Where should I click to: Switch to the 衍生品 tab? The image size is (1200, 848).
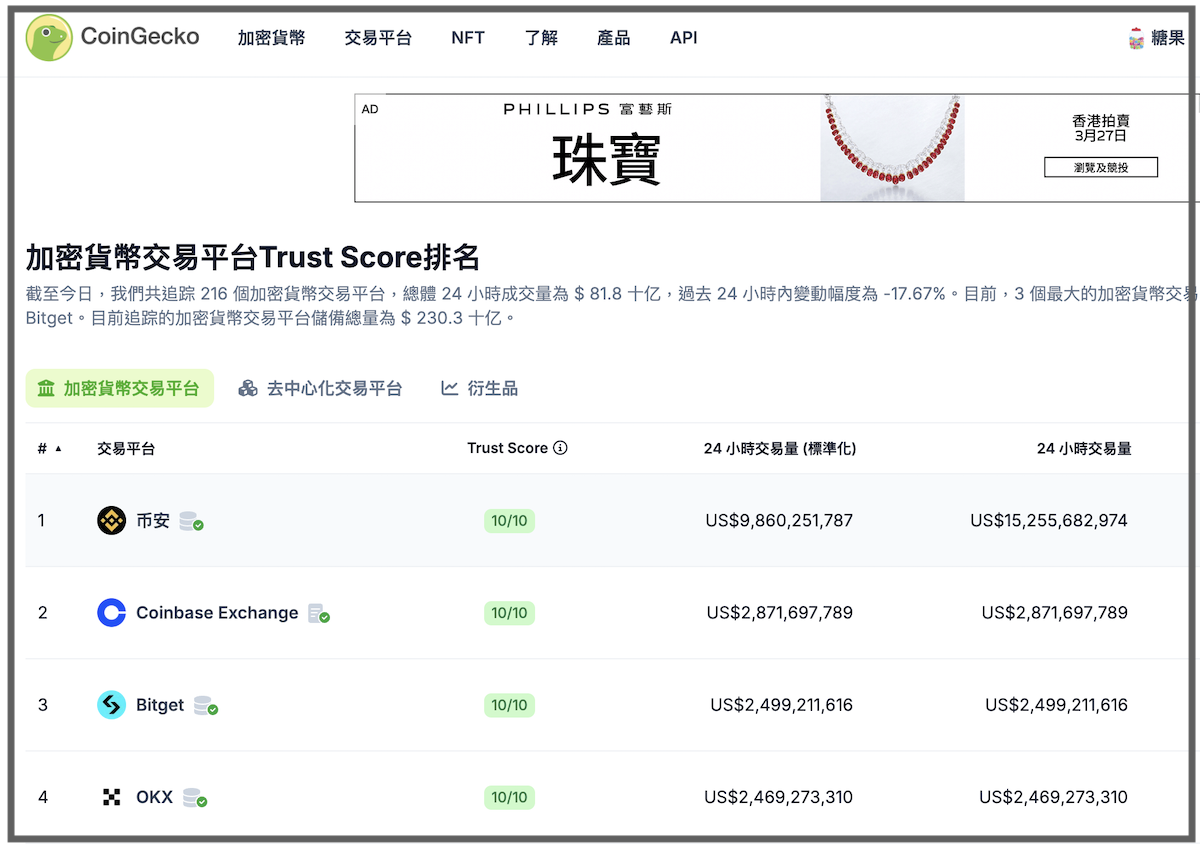pyautogui.click(x=480, y=388)
